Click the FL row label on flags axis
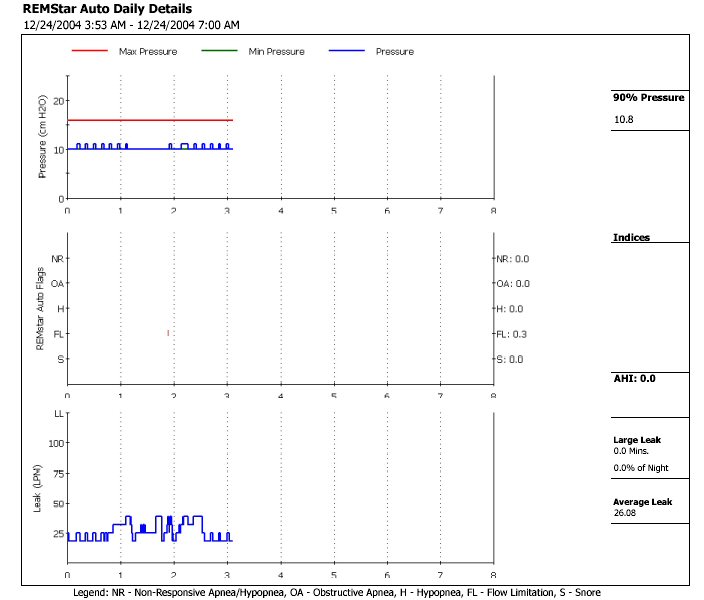704x600 pixels. [58, 334]
